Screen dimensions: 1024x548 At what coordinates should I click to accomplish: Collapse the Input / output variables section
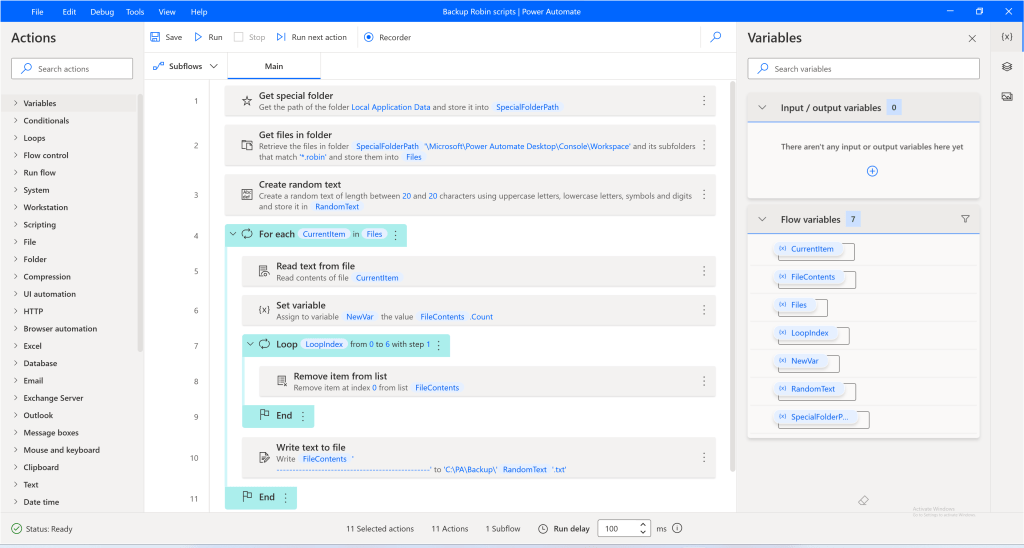point(762,108)
